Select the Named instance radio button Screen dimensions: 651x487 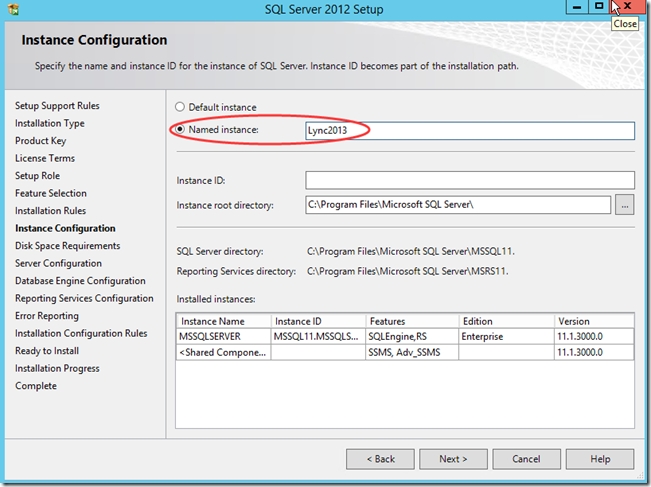(x=179, y=130)
